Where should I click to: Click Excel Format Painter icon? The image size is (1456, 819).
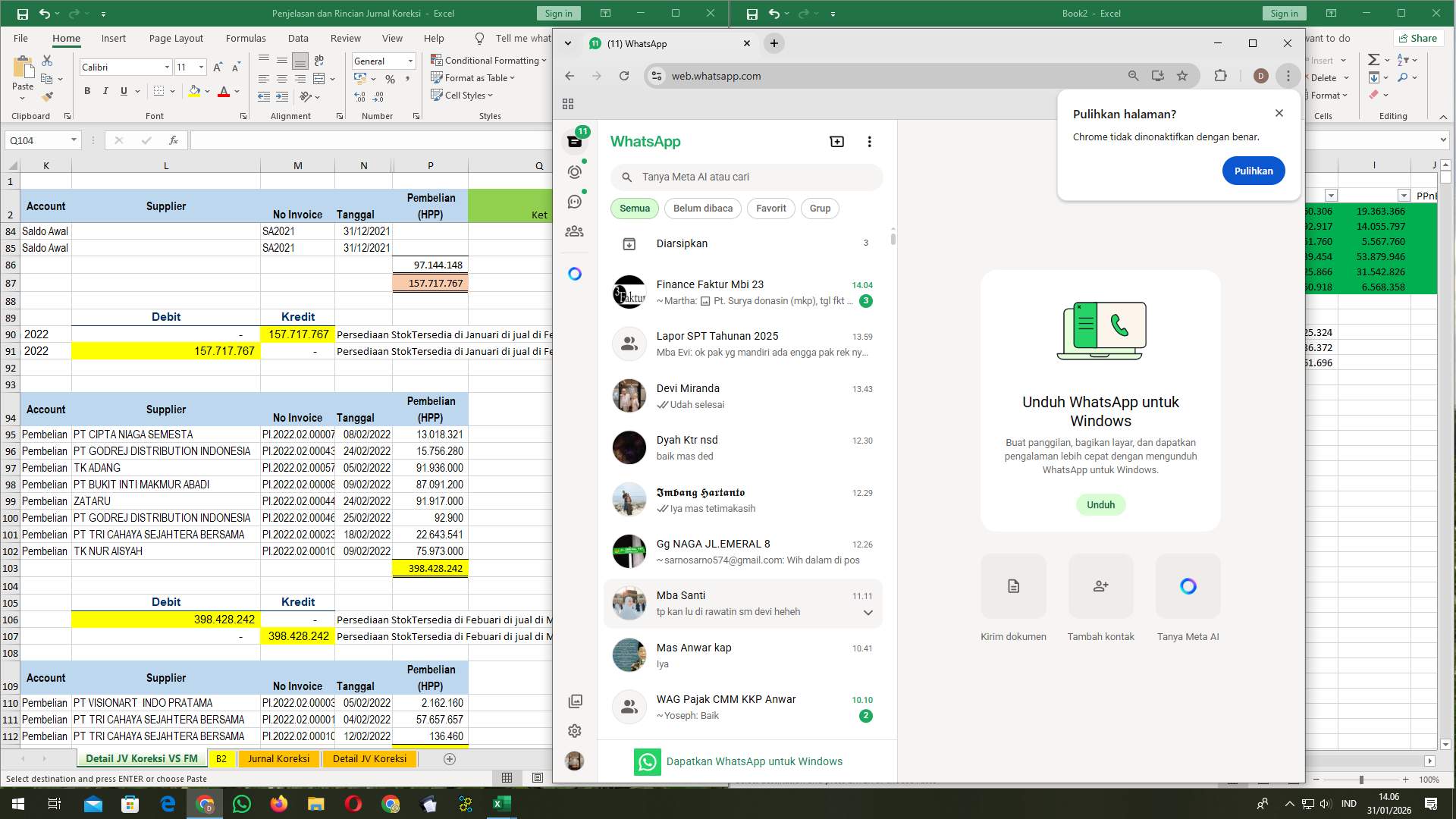(x=47, y=96)
